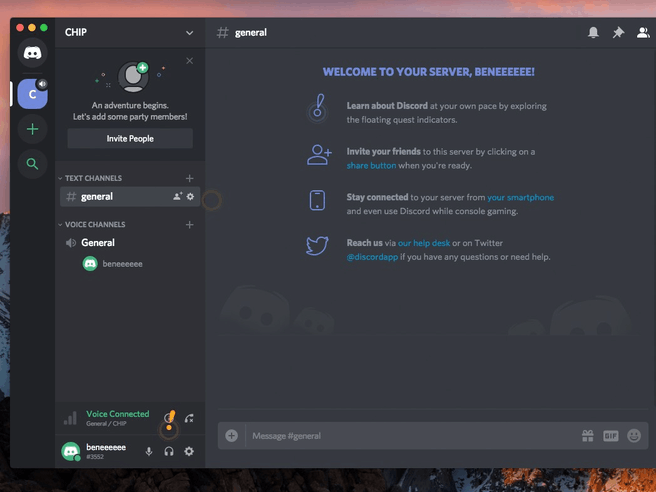
Task: Open the GIF picker
Action: coord(611,436)
